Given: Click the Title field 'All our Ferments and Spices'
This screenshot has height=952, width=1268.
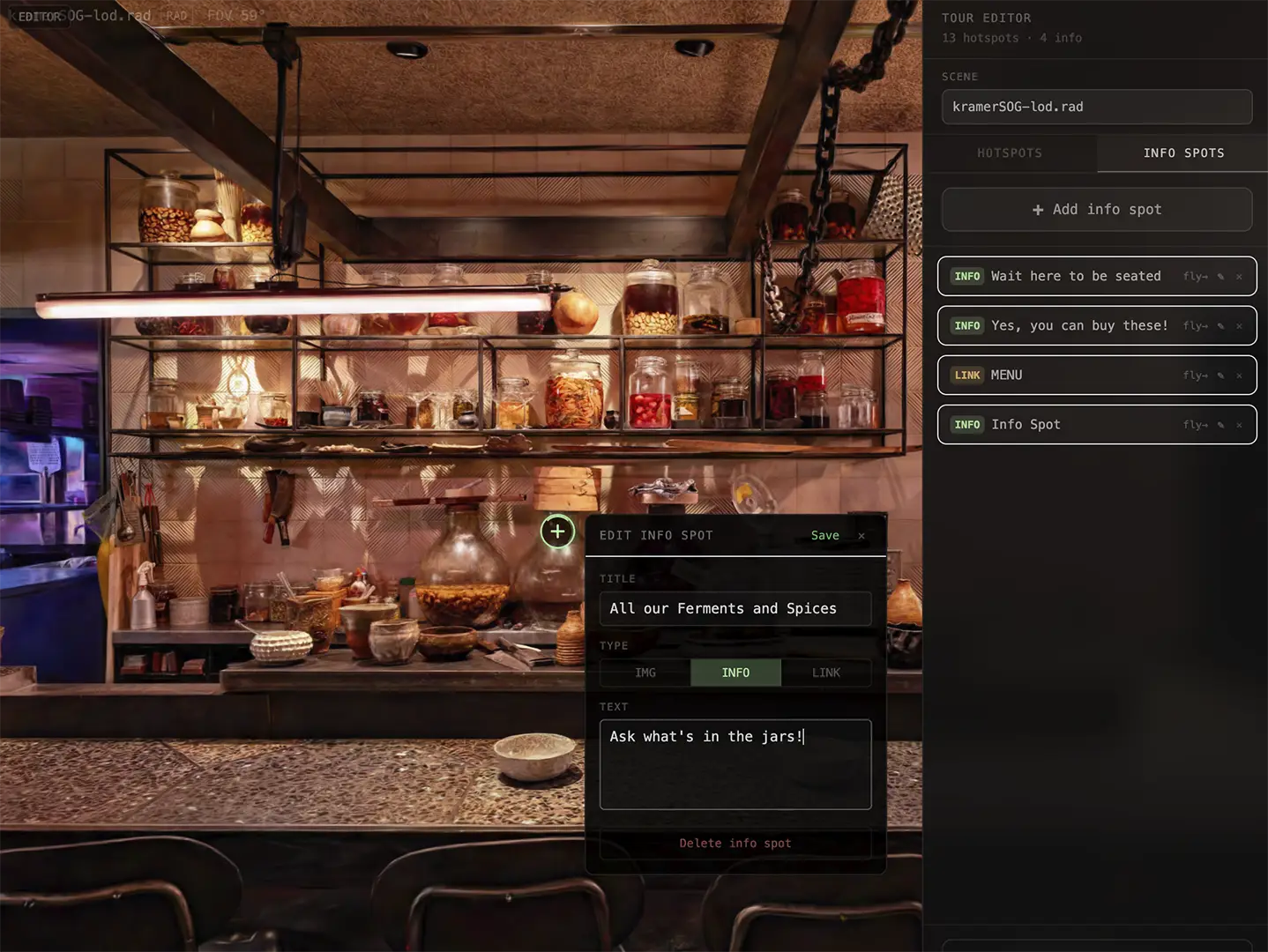Looking at the screenshot, I should (735, 609).
